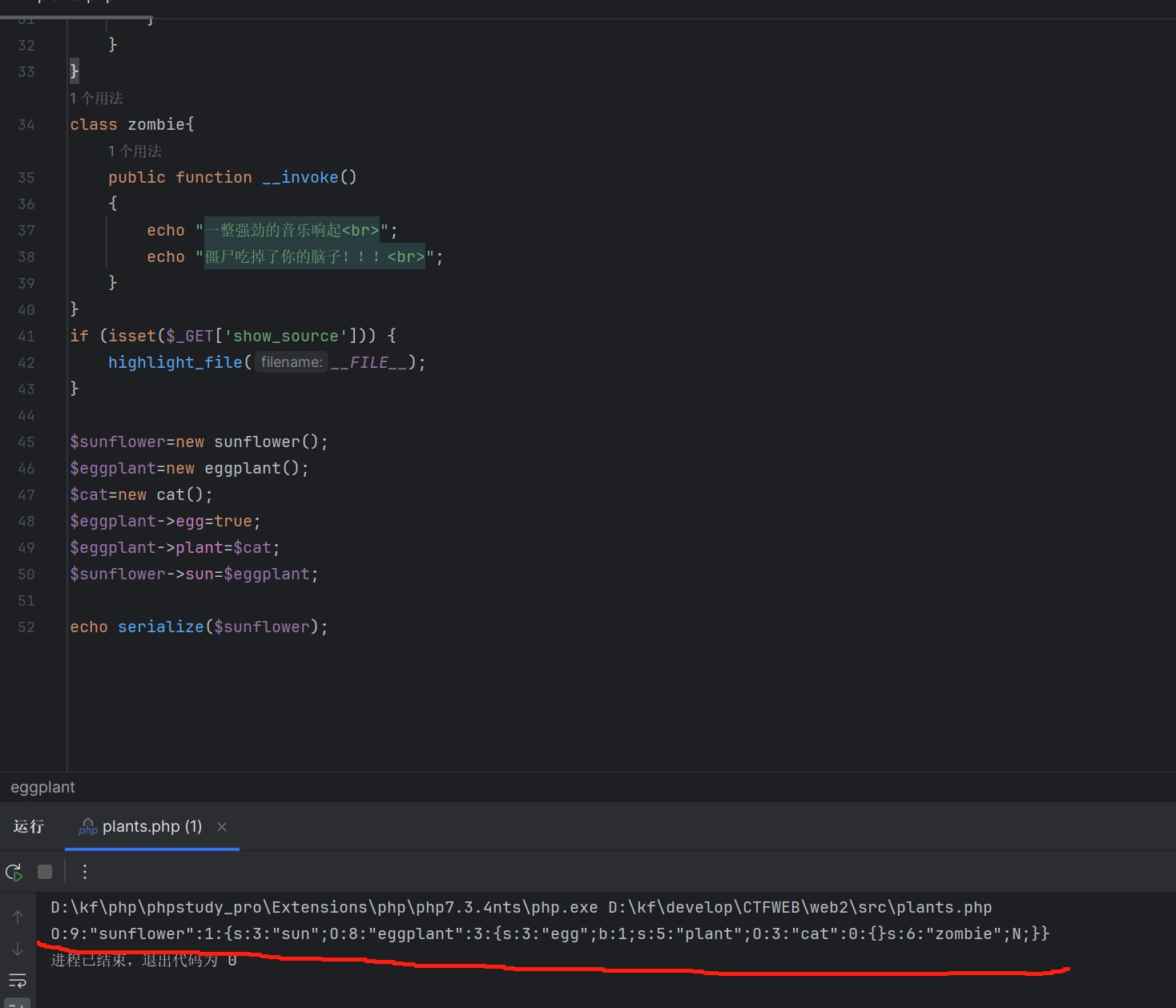The width and height of the screenshot is (1176, 1008).
Task: Click the filename: parameter hint
Action: 292,362
